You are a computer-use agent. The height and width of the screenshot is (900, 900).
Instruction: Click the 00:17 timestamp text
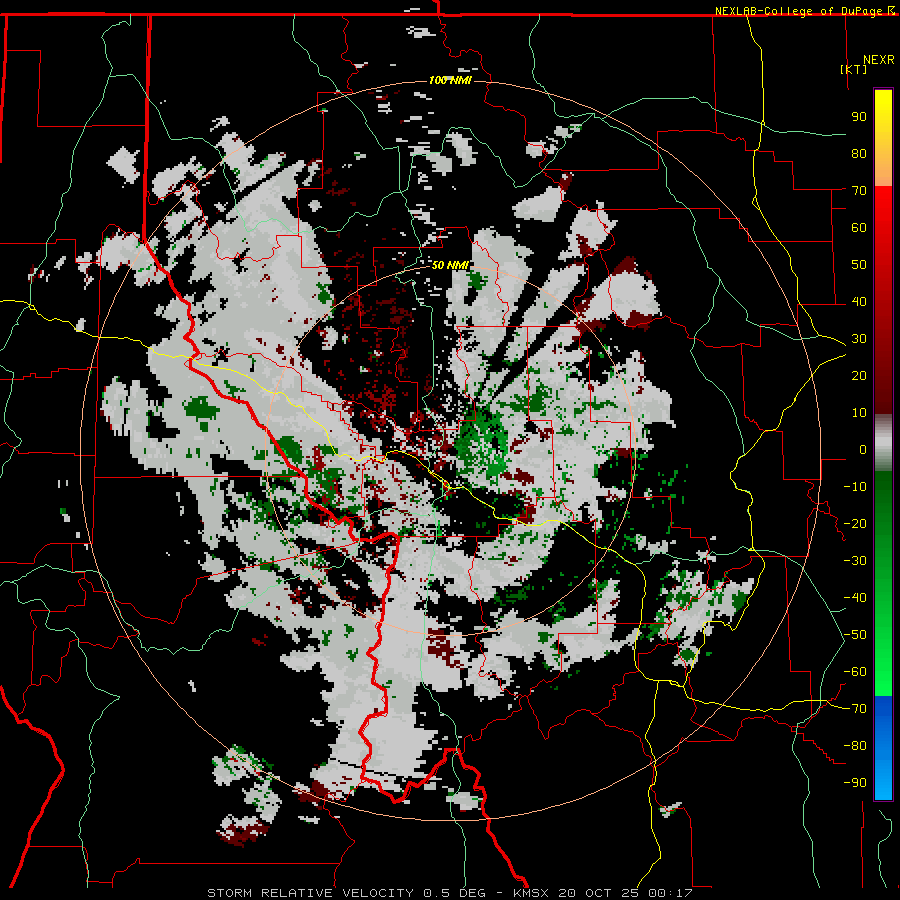[670, 893]
